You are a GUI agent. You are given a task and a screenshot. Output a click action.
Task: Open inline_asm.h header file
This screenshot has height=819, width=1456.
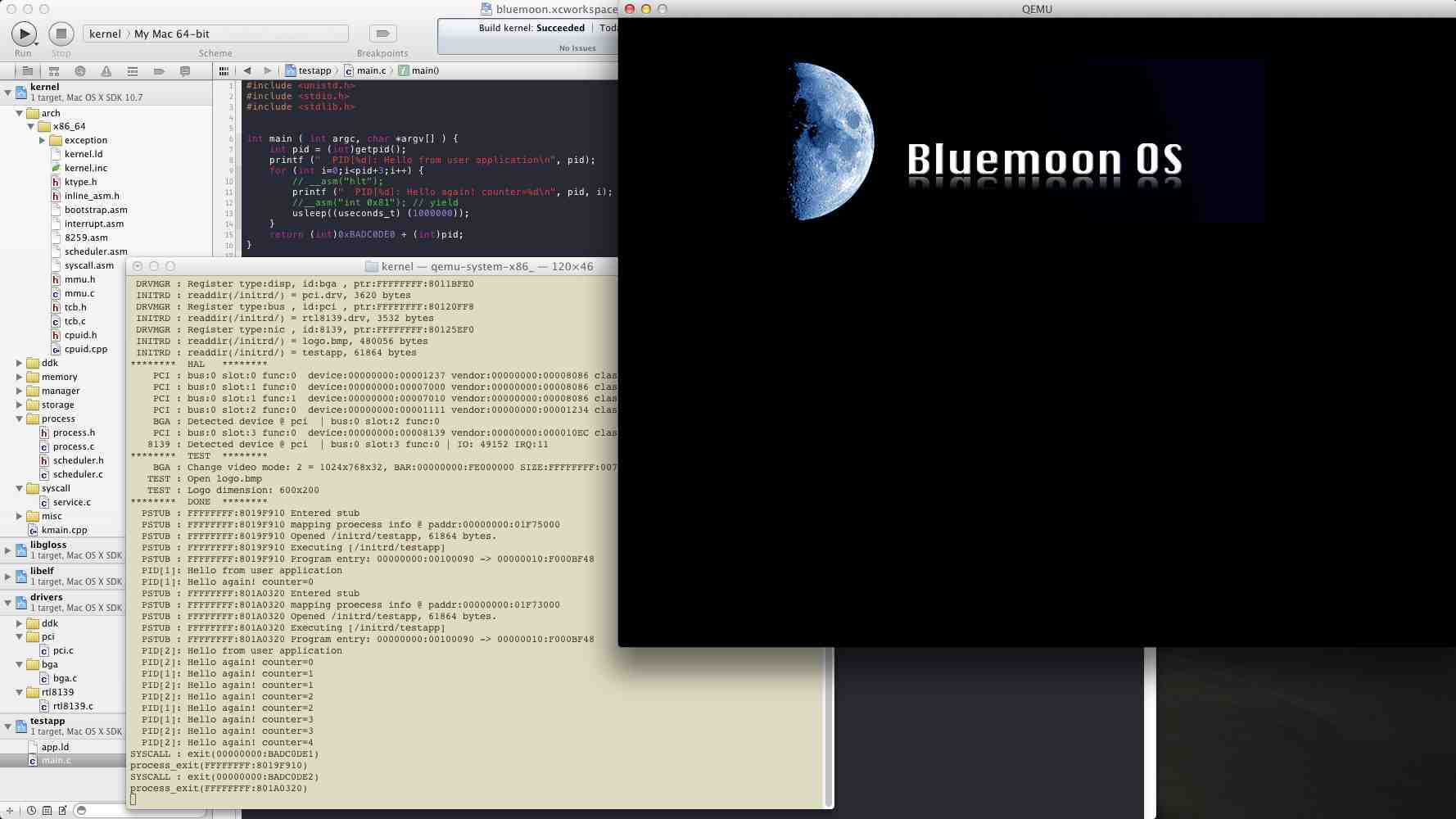(x=85, y=196)
